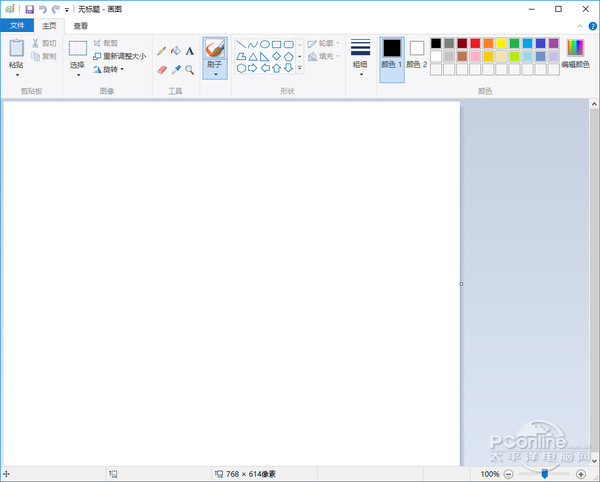Choose the Pentagon shape

coord(289,57)
